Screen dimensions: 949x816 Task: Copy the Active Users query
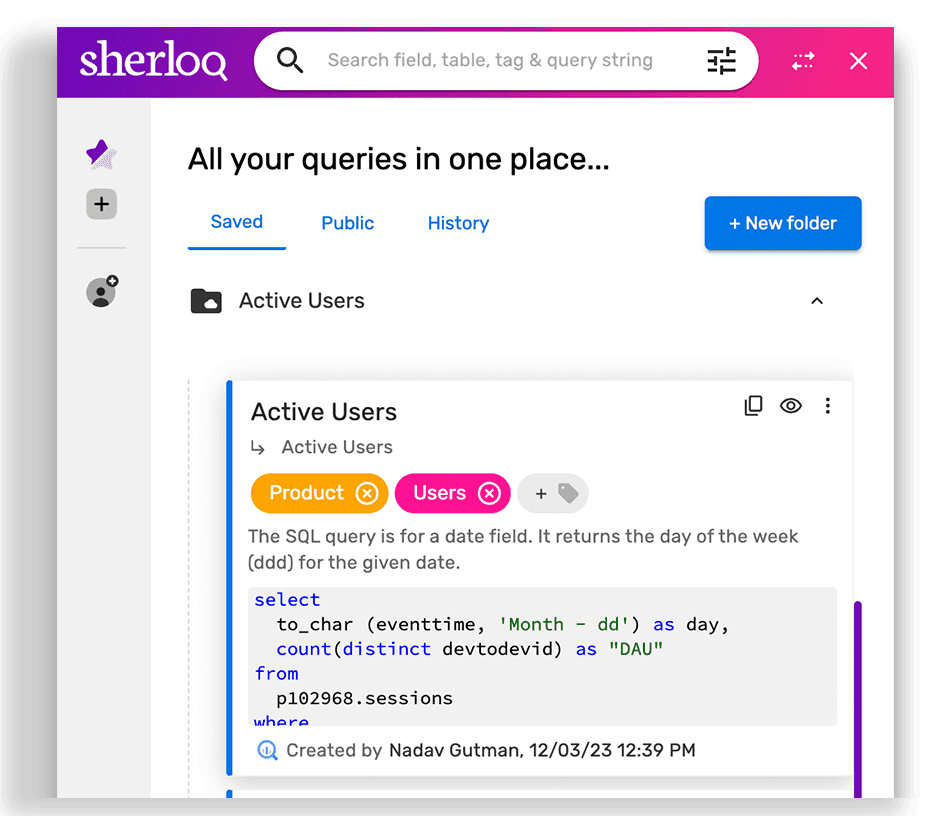[754, 406]
